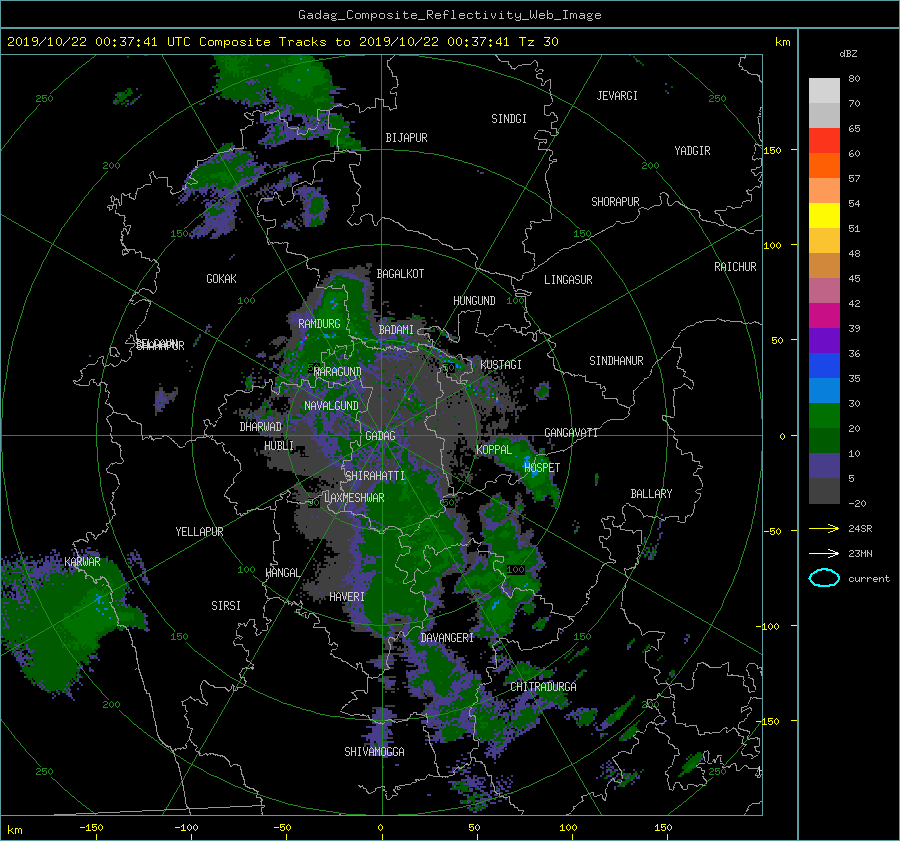Click the -150 value on bottom km axis
900x841 pixels.
pyautogui.click(x=91, y=827)
